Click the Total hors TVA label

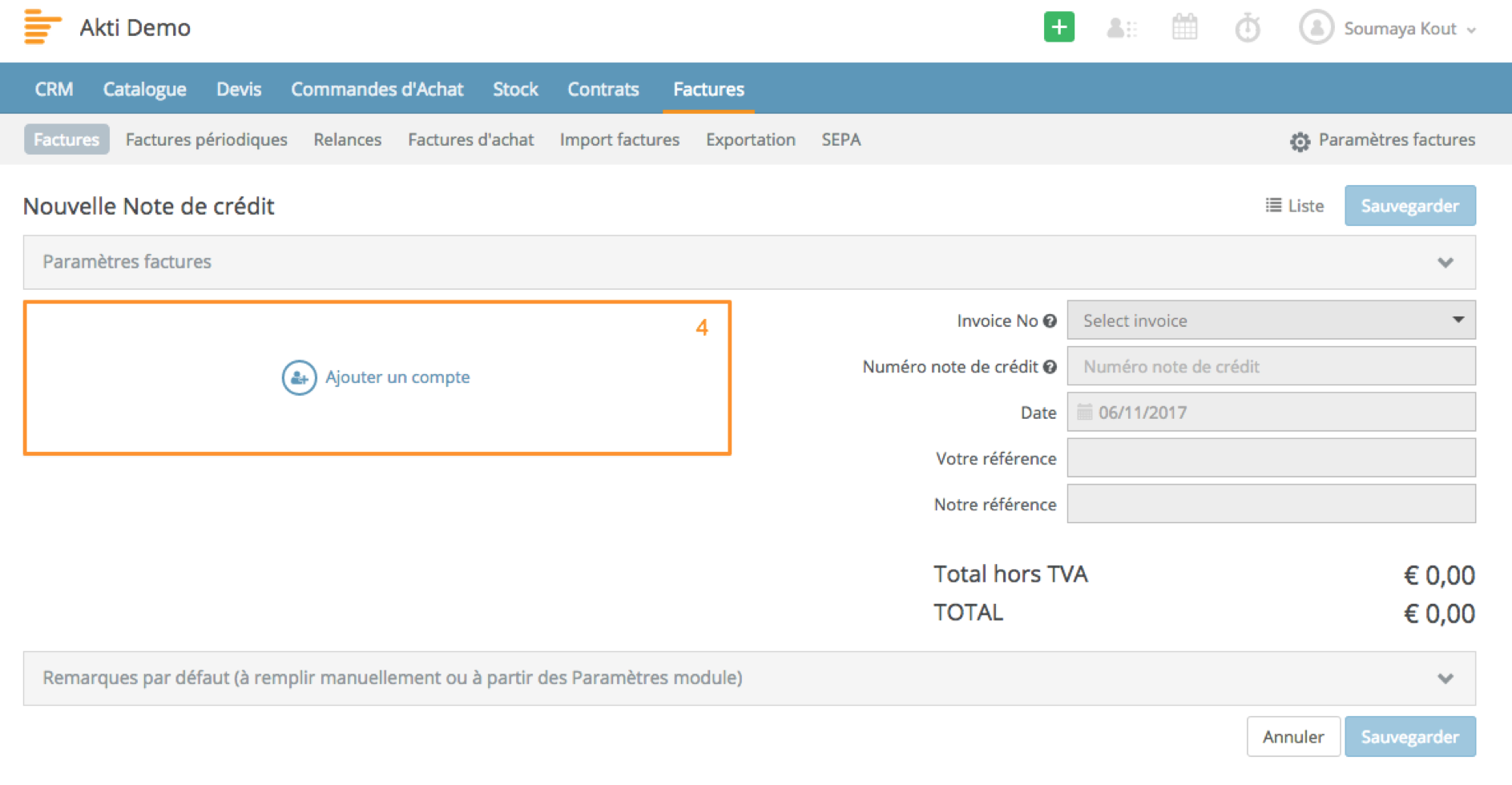click(1010, 574)
